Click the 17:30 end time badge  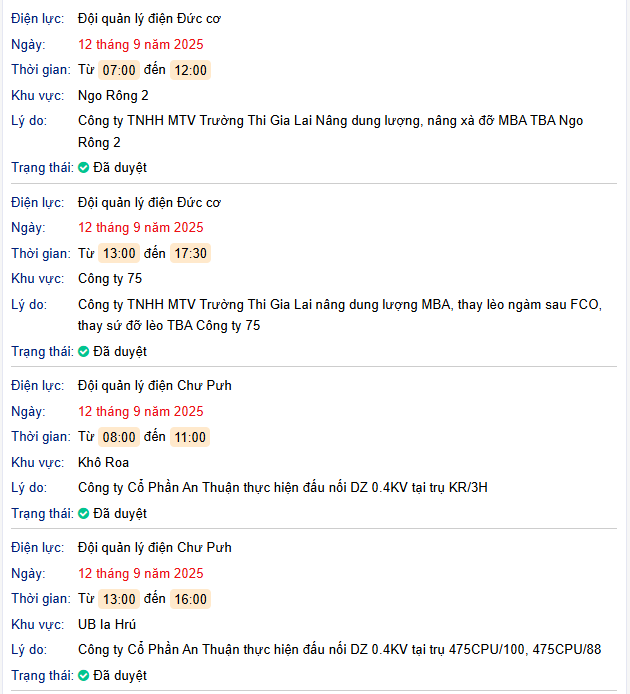click(x=190, y=253)
